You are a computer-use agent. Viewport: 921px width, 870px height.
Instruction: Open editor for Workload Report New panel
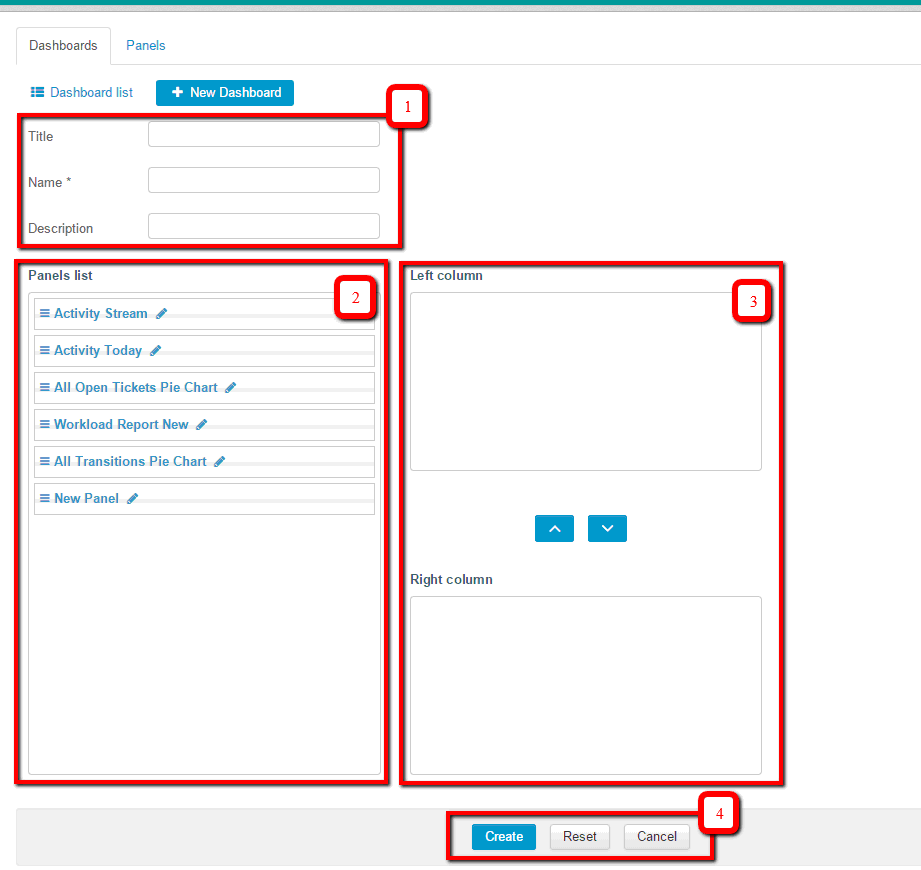pos(202,425)
